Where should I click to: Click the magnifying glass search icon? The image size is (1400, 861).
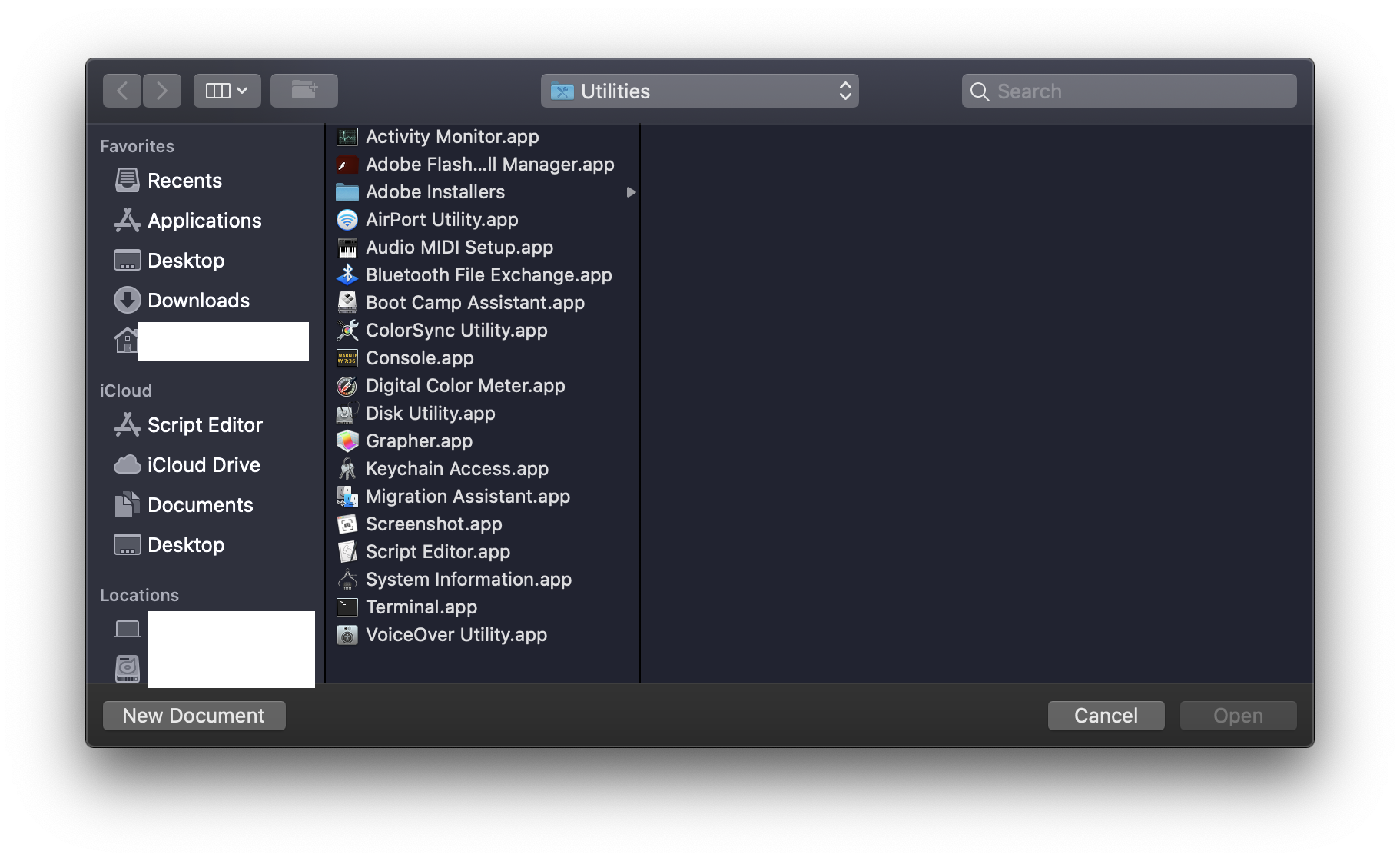point(980,91)
